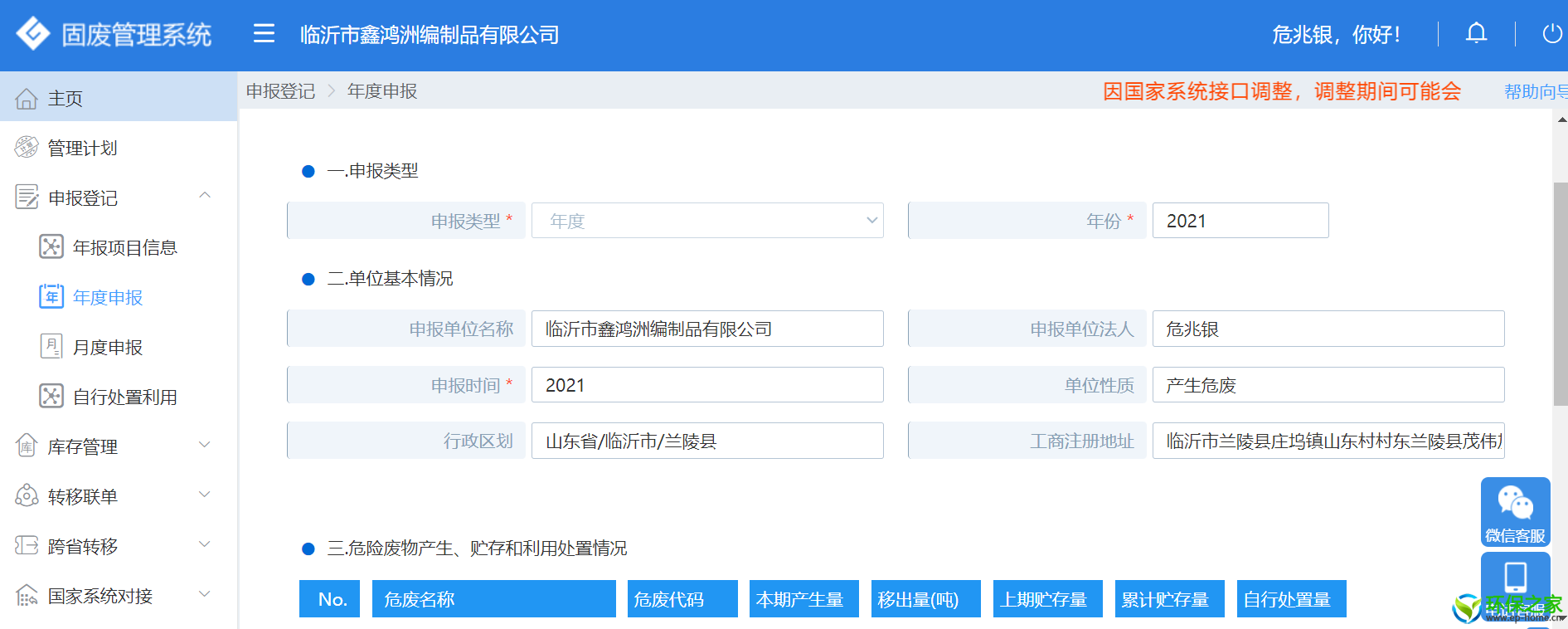Open the 申报类型 年度 dropdown

[707, 221]
